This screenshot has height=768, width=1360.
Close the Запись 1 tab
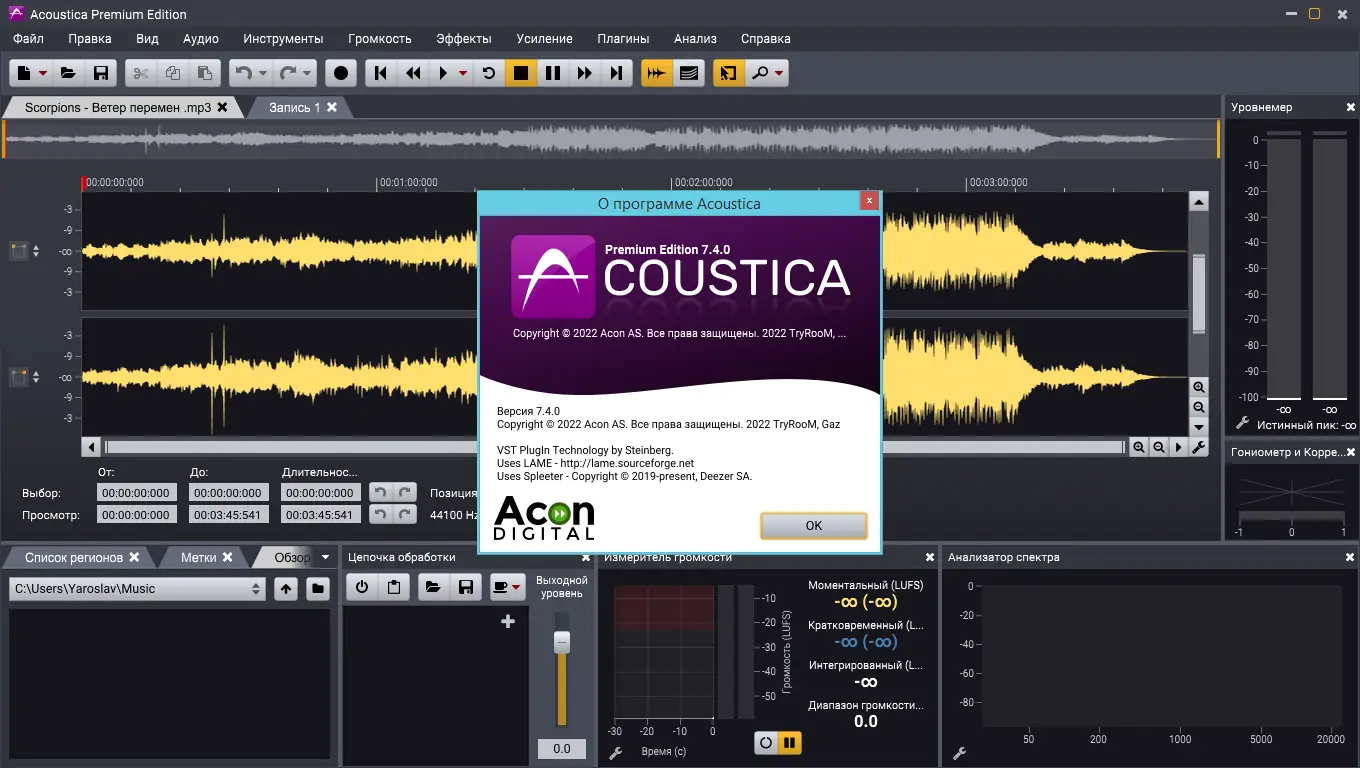332,107
